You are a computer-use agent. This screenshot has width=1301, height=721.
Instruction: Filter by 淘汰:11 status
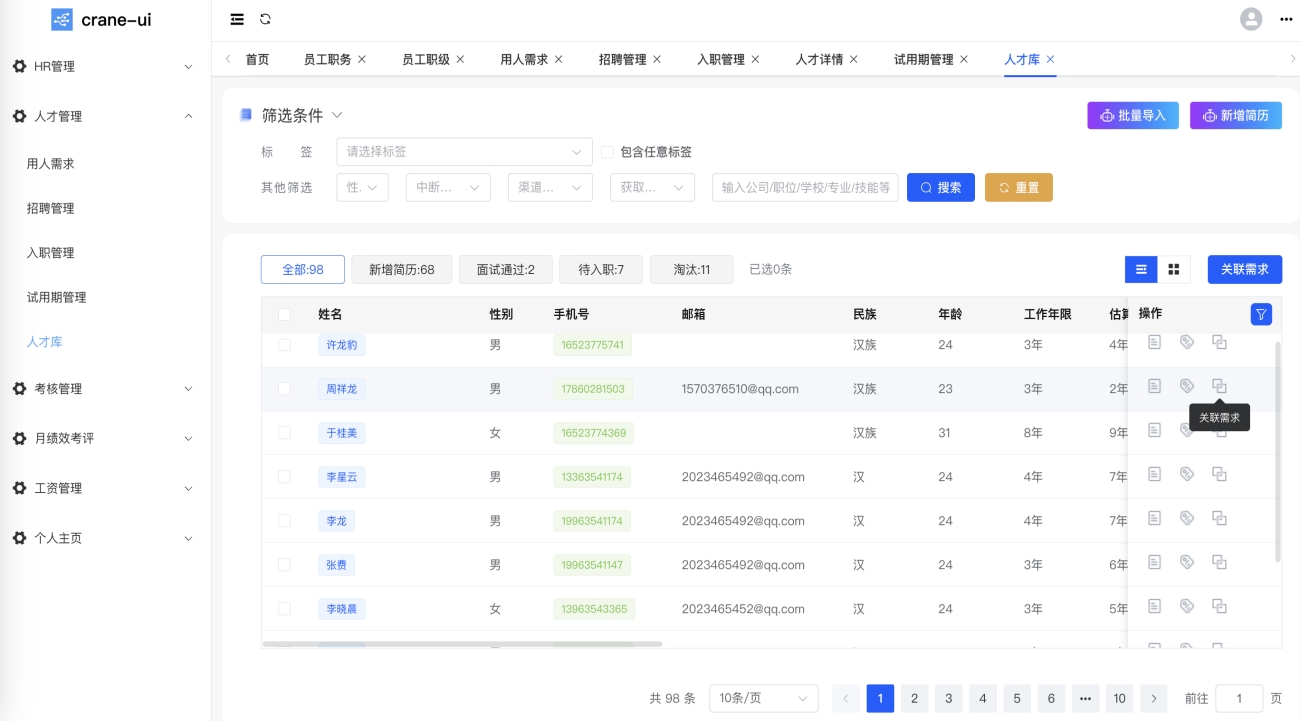point(692,269)
